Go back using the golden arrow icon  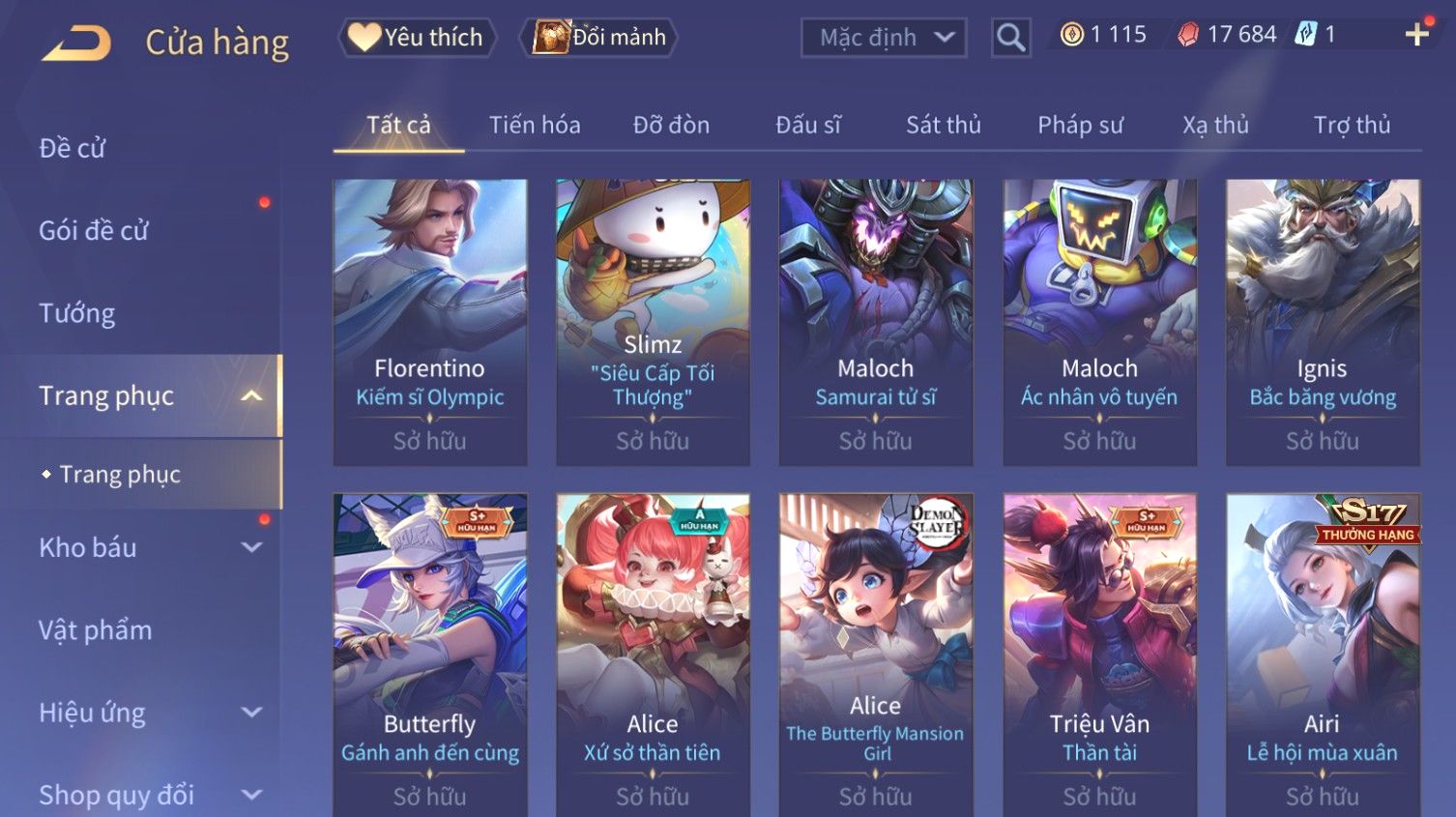coord(76,43)
